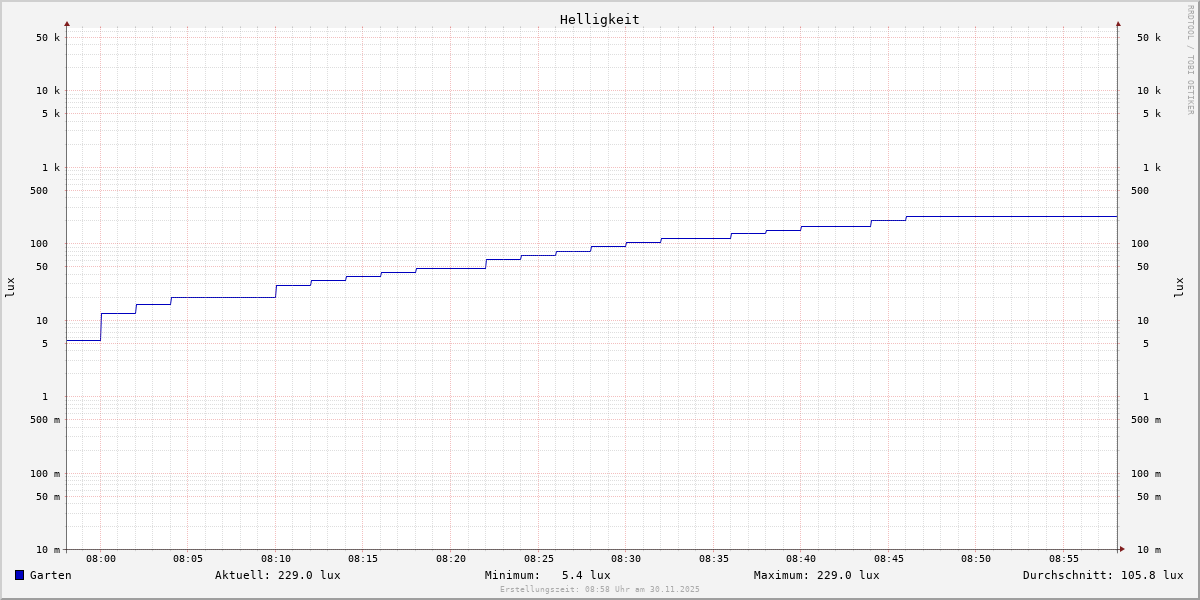Image resolution: width=1200 pixels, height=600 pixels.
Task: Open the RRDTOOL / TOBI OETIKER watermark
Action: (1190, 60)
